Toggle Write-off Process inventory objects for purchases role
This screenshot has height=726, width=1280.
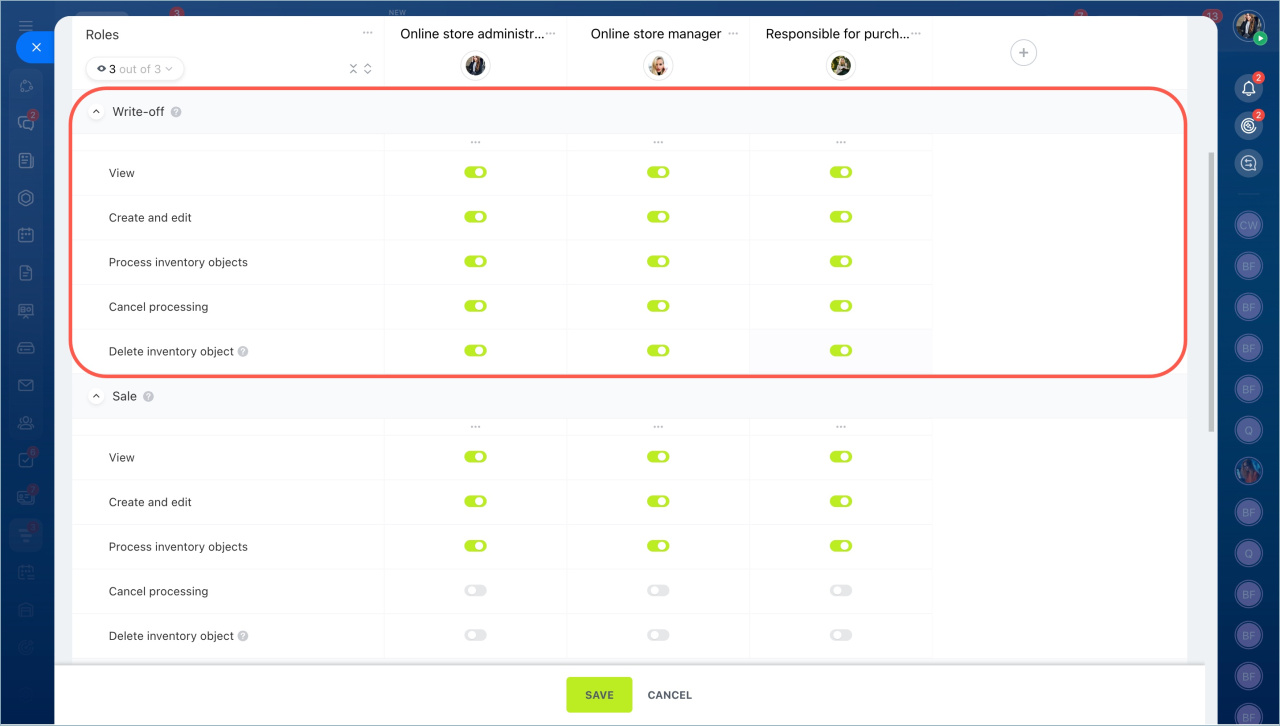click(x=841, y=262)
